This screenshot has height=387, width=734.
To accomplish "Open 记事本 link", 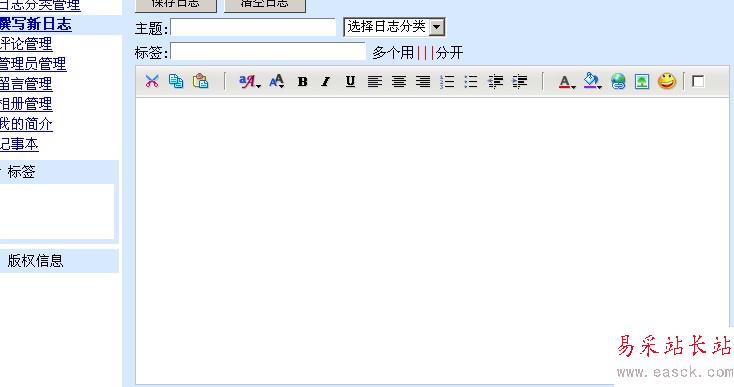I will pyautogui.click(x=19, y=144).
